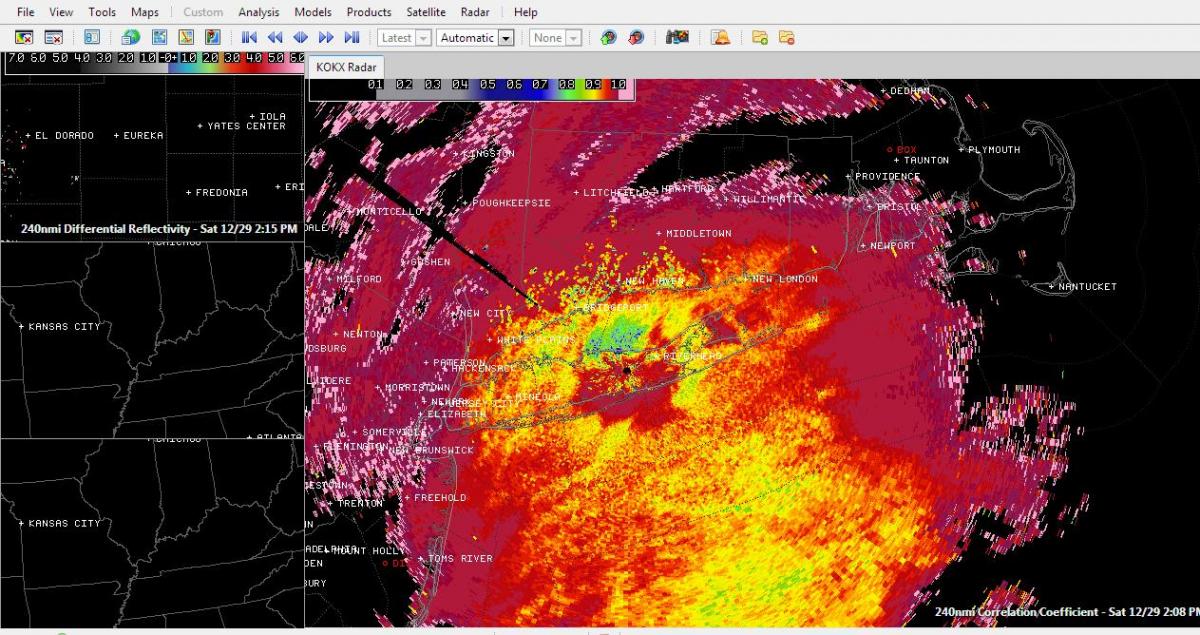Click the map with red marker icon
Viewport: 1200px width, 635px height.
click(213, 37)
